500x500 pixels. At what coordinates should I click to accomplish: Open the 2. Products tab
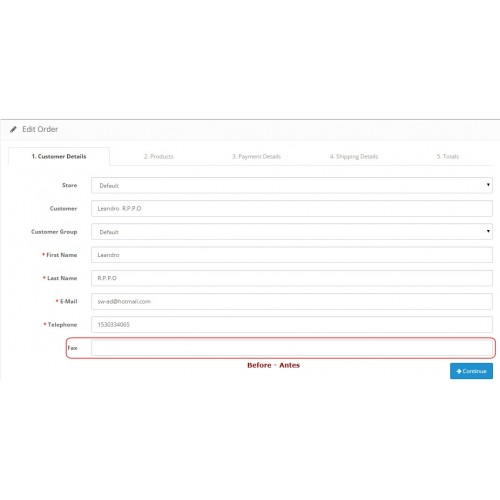[159, 156]
